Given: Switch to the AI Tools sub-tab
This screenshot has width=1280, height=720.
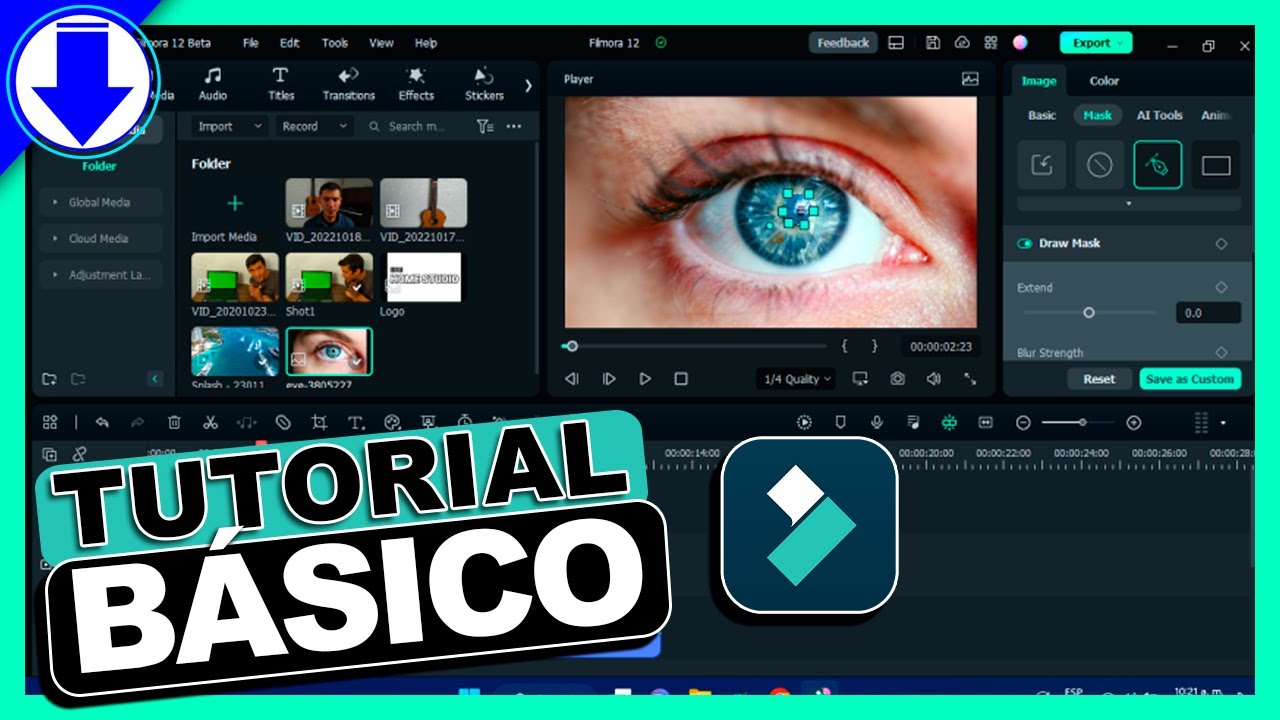Looking at the screenshot, I should tap(1160, 115).
